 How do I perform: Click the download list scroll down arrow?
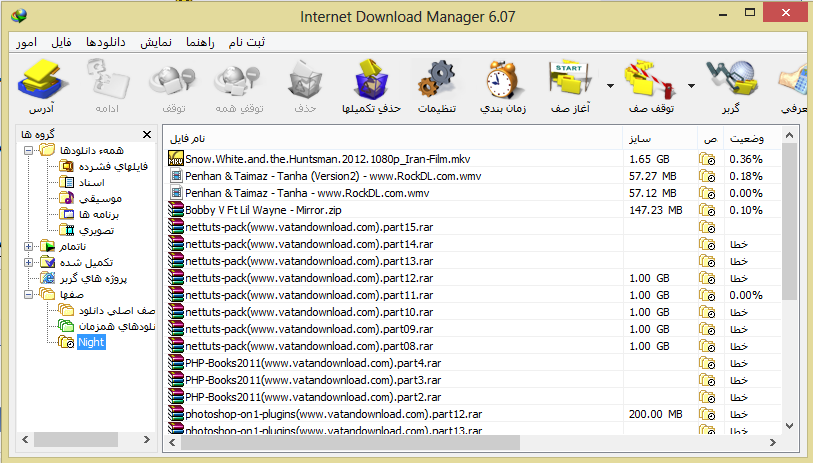click(789, 426)
